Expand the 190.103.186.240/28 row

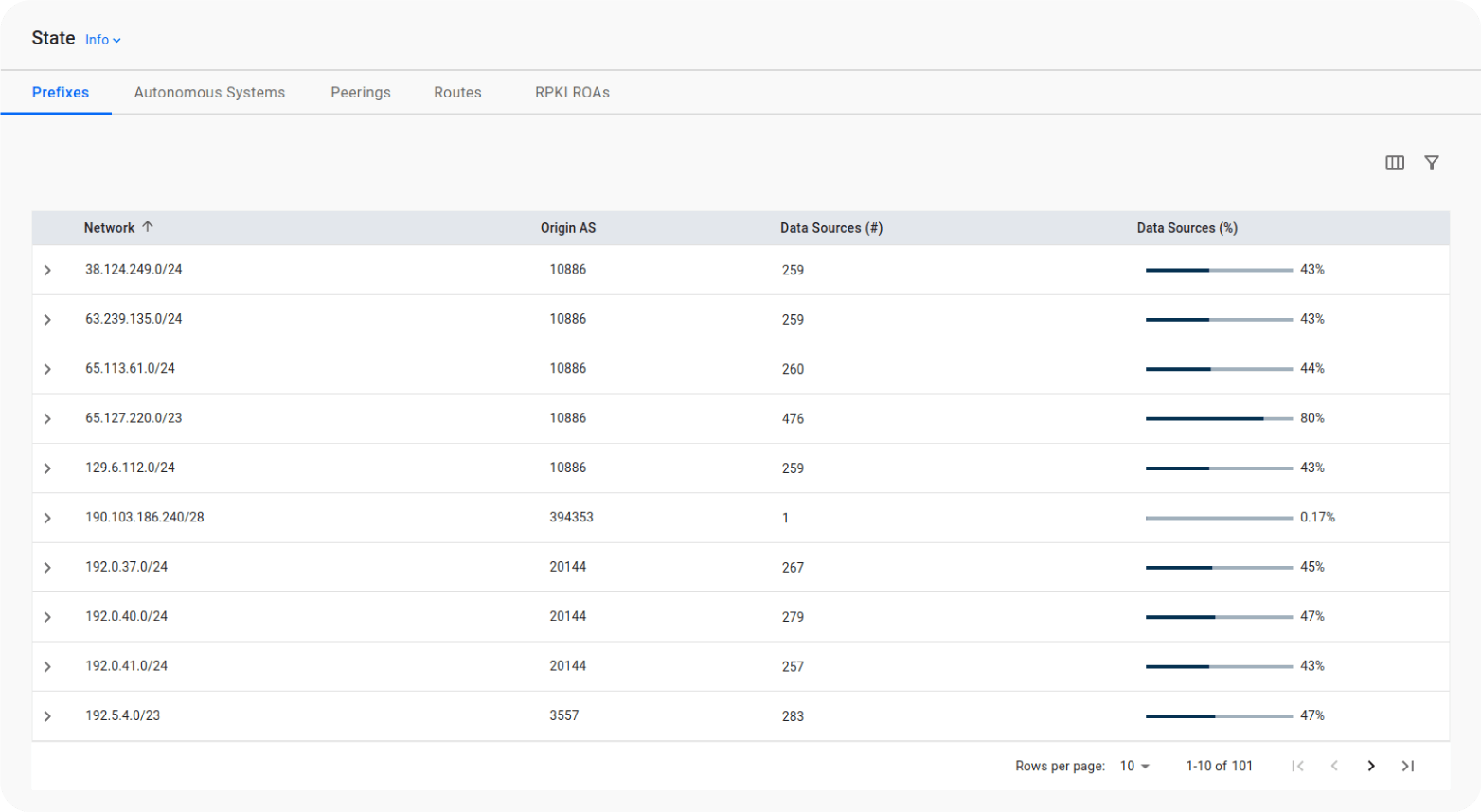click(x=47, y=518)
